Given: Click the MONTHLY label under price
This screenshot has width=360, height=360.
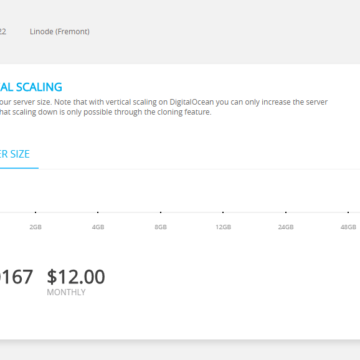Looking at the screenshot, I should coord(66,292).
